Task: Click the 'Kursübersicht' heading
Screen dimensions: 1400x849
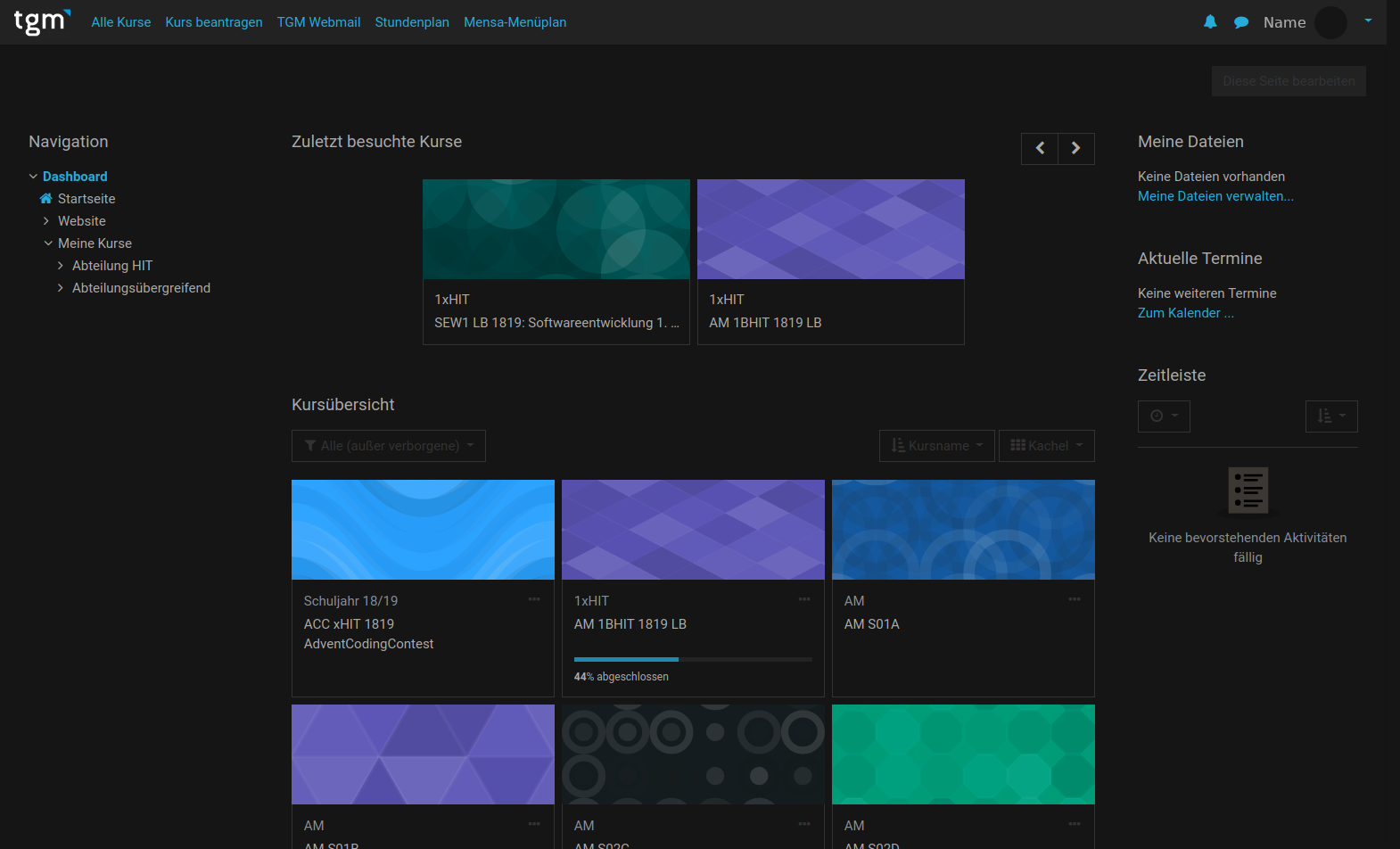Action: (342, 405)
